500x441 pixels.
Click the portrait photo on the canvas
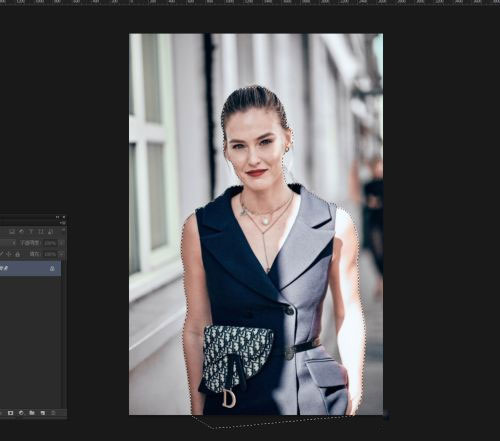(x=256, y=224)
